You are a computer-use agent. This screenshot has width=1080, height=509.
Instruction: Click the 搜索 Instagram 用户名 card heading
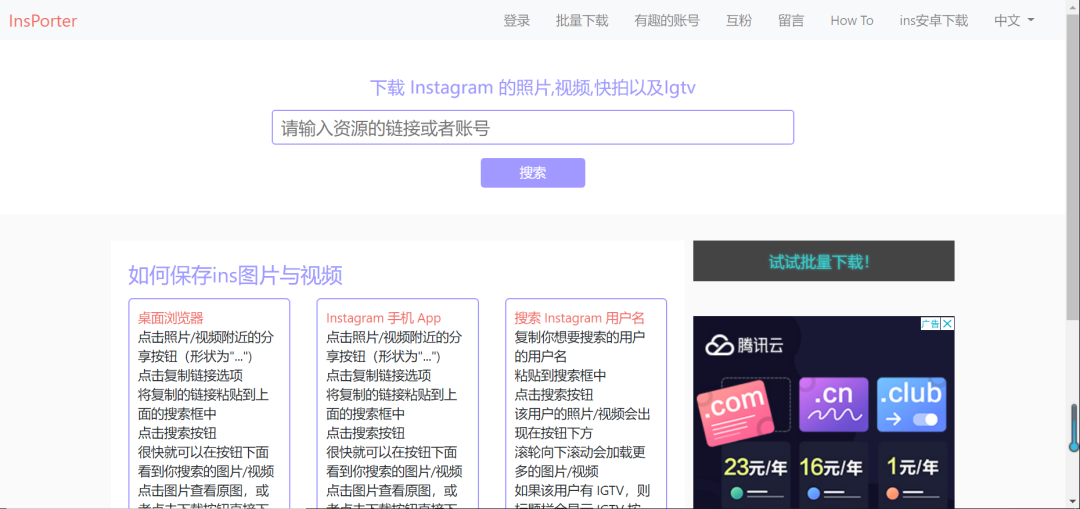coord(580,318)
